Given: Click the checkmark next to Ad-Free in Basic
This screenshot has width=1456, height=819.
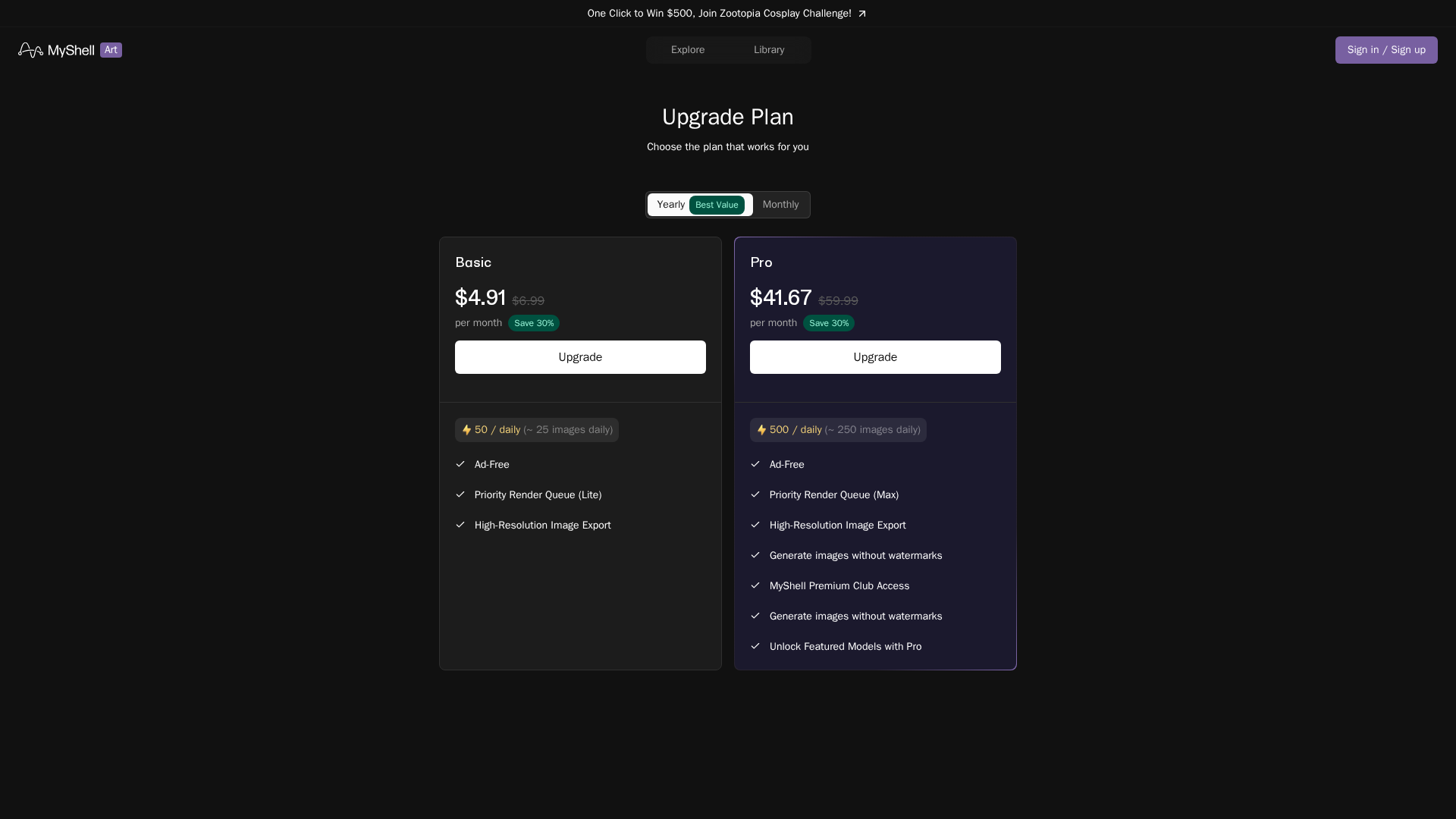Looking at the screenshot, I should click(460, 464).
